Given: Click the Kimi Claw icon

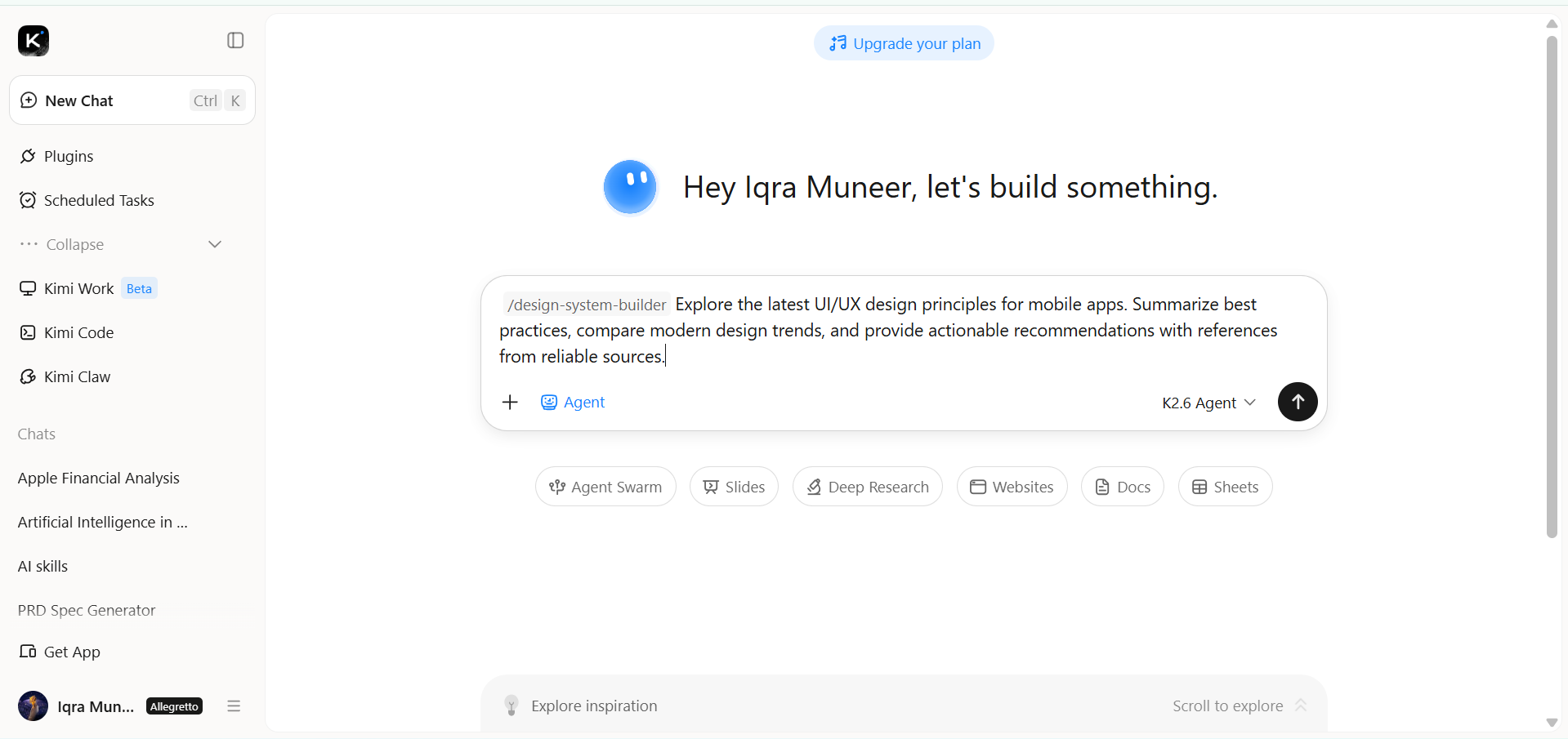Looking at the screenshot, I should point(28,376).
